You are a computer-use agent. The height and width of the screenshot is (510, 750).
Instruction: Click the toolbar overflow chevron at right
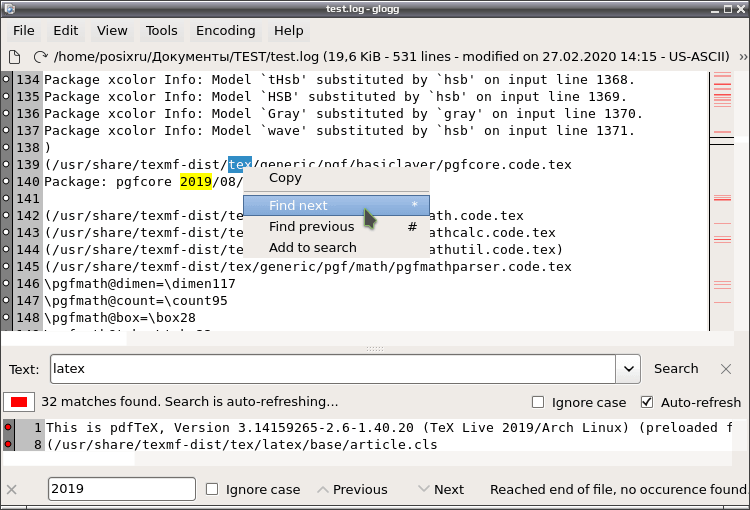pyautogui.click(x=743, y=57)
